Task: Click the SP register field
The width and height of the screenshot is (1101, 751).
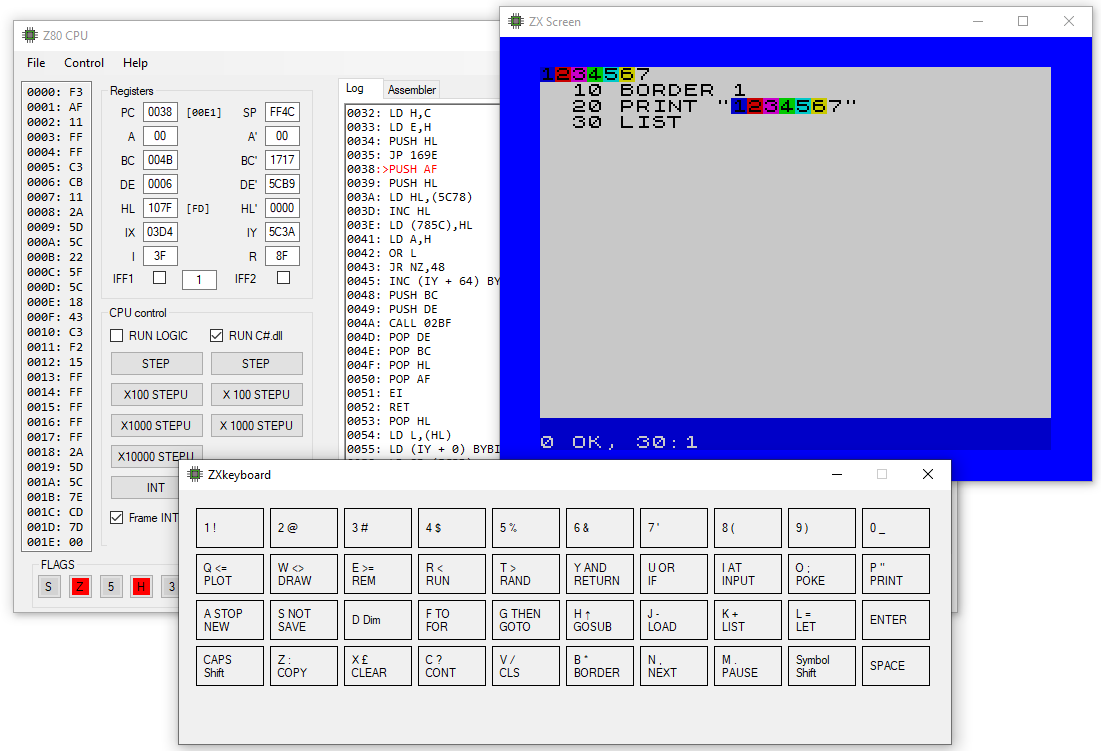Action: click(282, 112)
